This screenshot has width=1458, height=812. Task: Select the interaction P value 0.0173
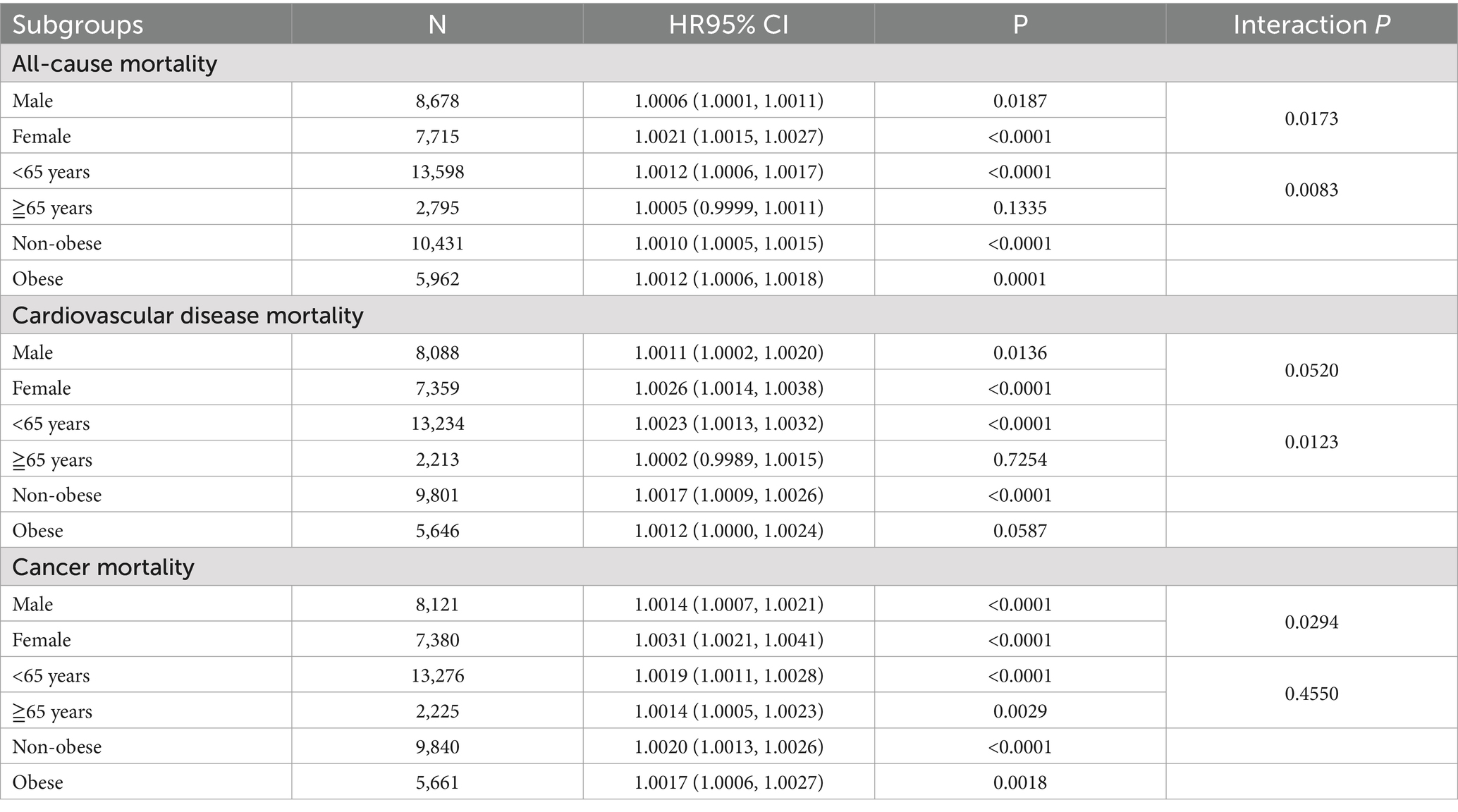click(x=1311, y=118)
